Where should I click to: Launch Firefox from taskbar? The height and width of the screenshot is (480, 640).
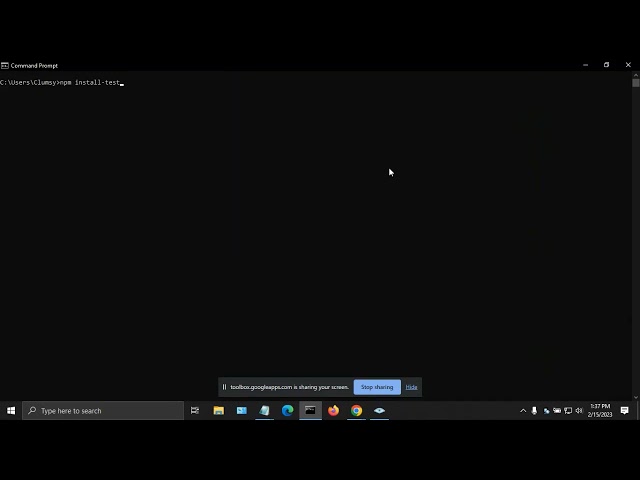coord(333,411)
